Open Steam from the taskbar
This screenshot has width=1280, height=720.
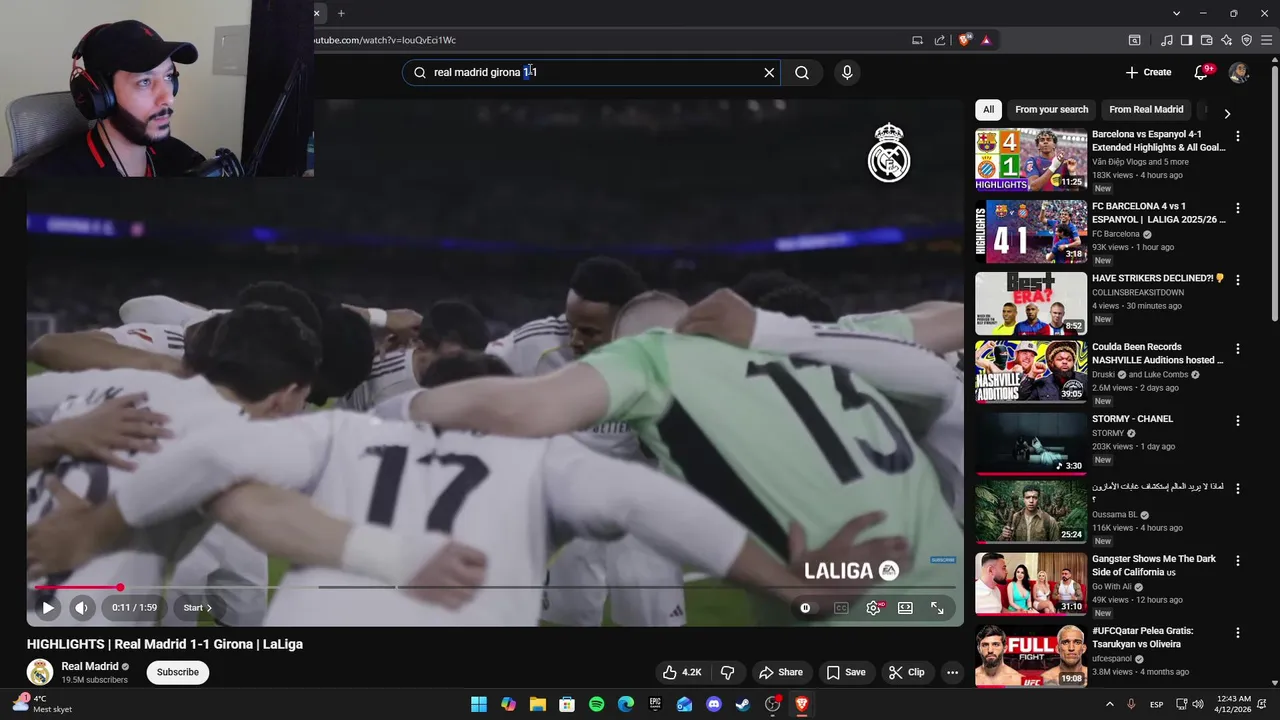coord(743,704)
